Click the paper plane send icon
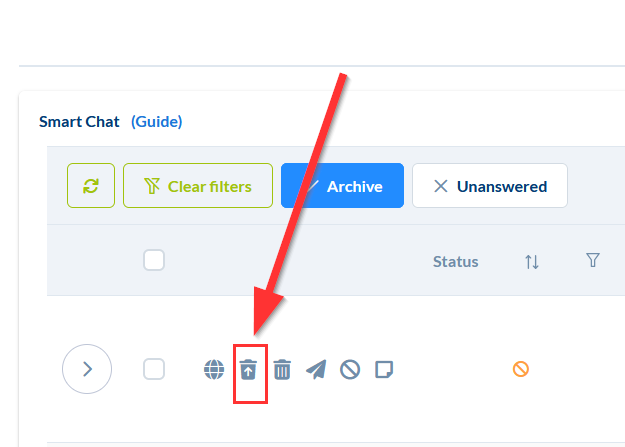This screenshot has height=447, width=625. tap(316, 370)
